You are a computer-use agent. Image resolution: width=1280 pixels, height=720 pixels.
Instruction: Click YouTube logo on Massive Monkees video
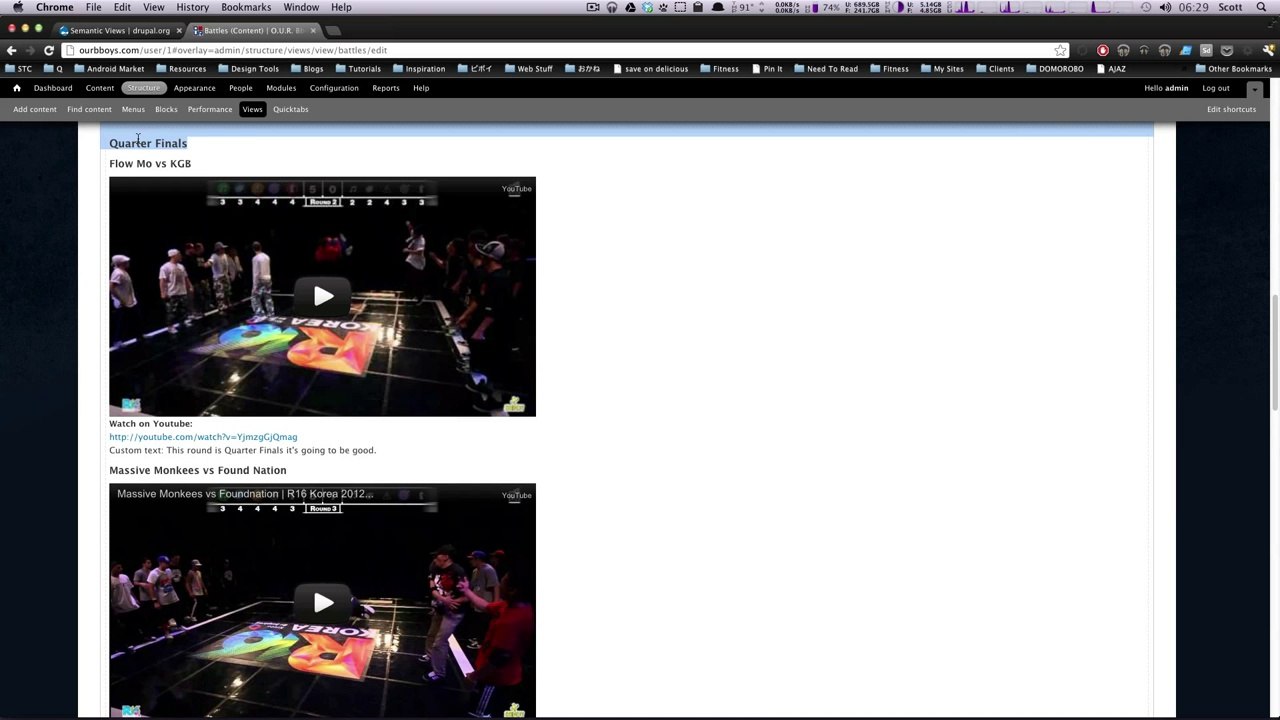coord(516,495)
